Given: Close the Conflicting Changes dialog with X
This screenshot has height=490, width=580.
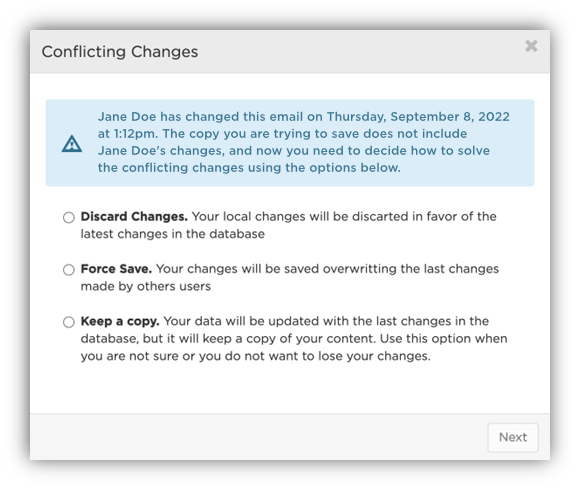Looking at the screenshot, I should (531, 46).
